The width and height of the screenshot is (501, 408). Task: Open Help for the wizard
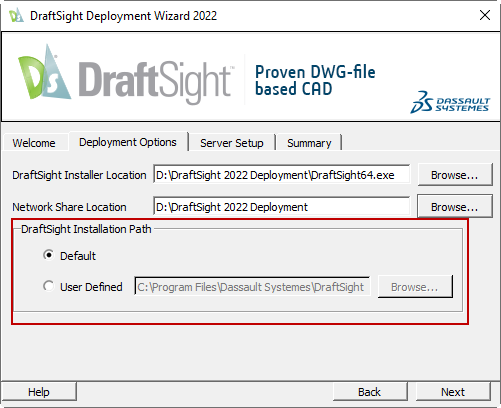(39, 392)
